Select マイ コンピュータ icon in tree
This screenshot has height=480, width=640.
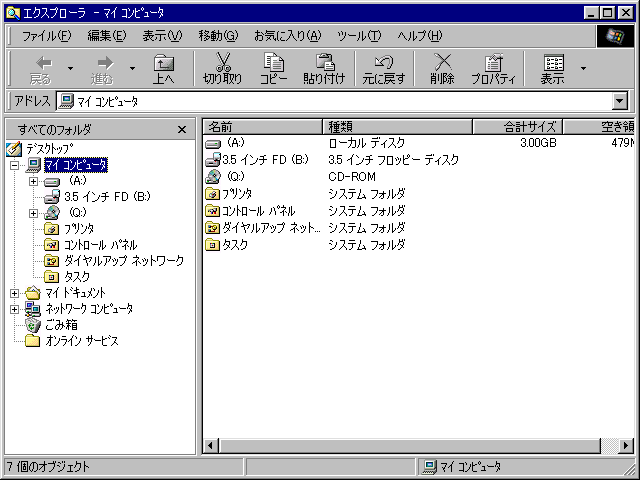point(33,165)
